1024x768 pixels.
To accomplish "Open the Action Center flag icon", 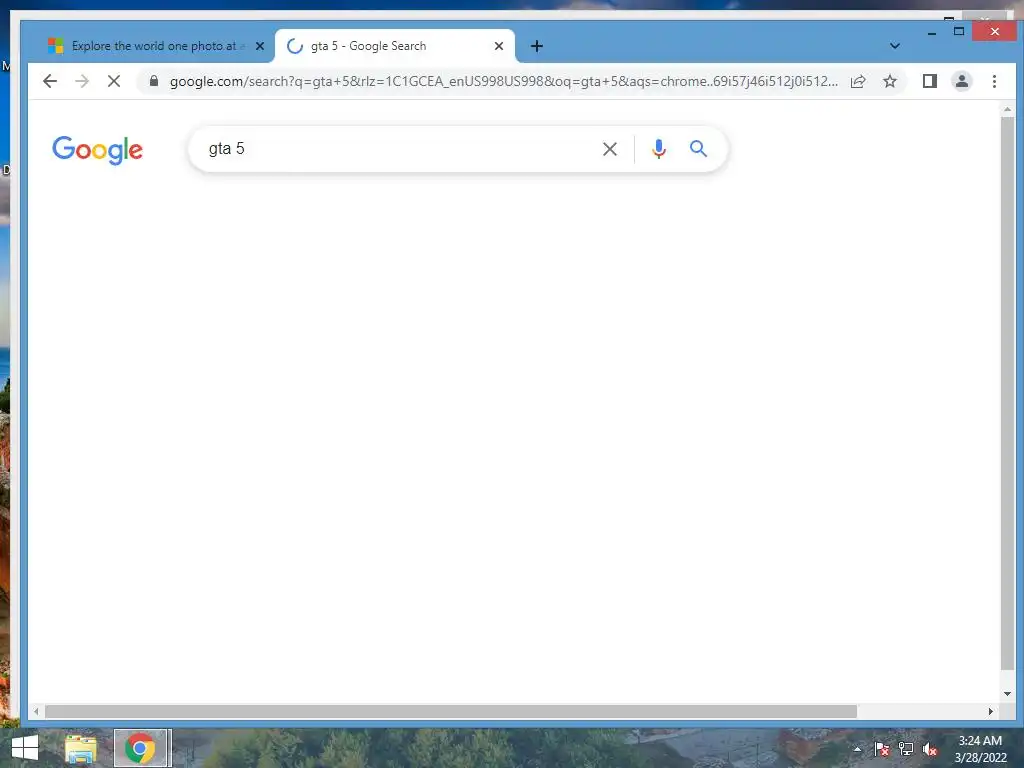I will pyautogui.click(x=881, y=749).
